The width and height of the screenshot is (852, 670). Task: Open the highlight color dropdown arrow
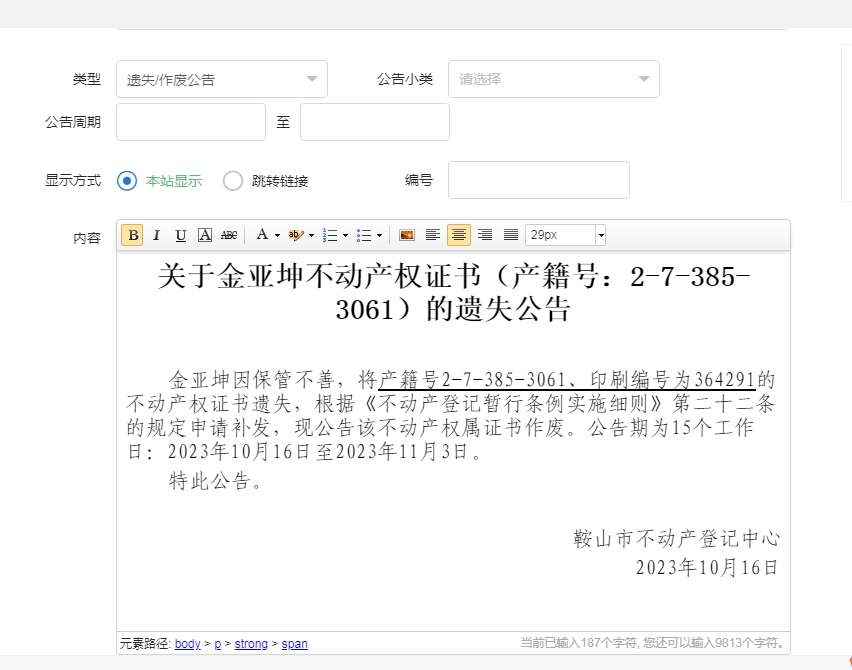(x=311, y=235)
